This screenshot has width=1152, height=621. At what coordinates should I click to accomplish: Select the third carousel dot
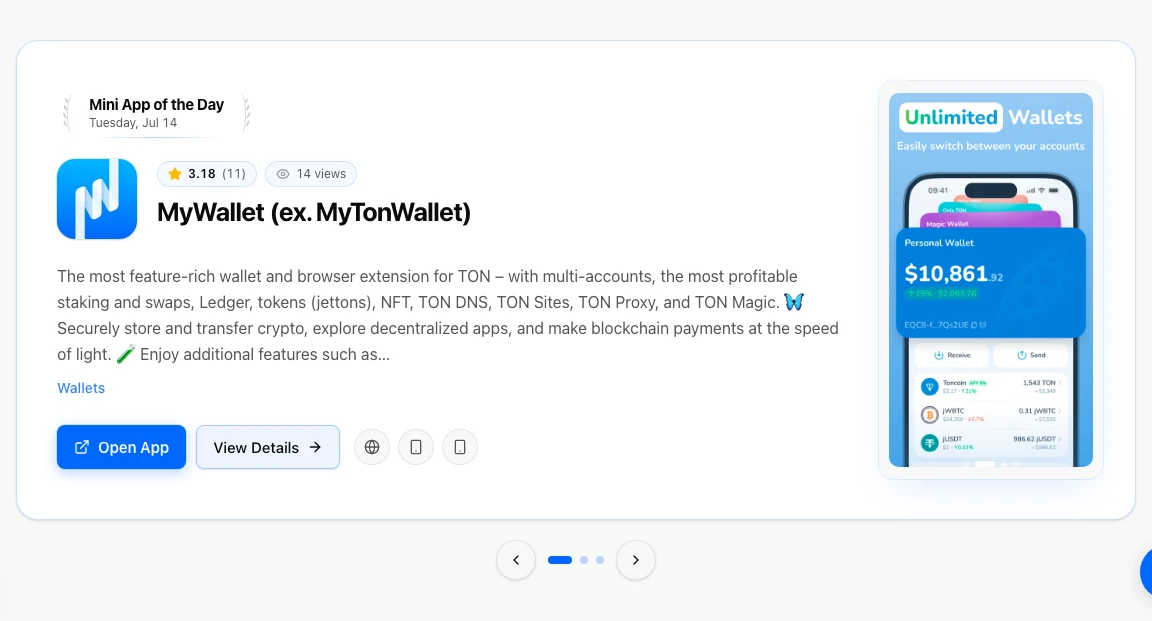point(600,560)
